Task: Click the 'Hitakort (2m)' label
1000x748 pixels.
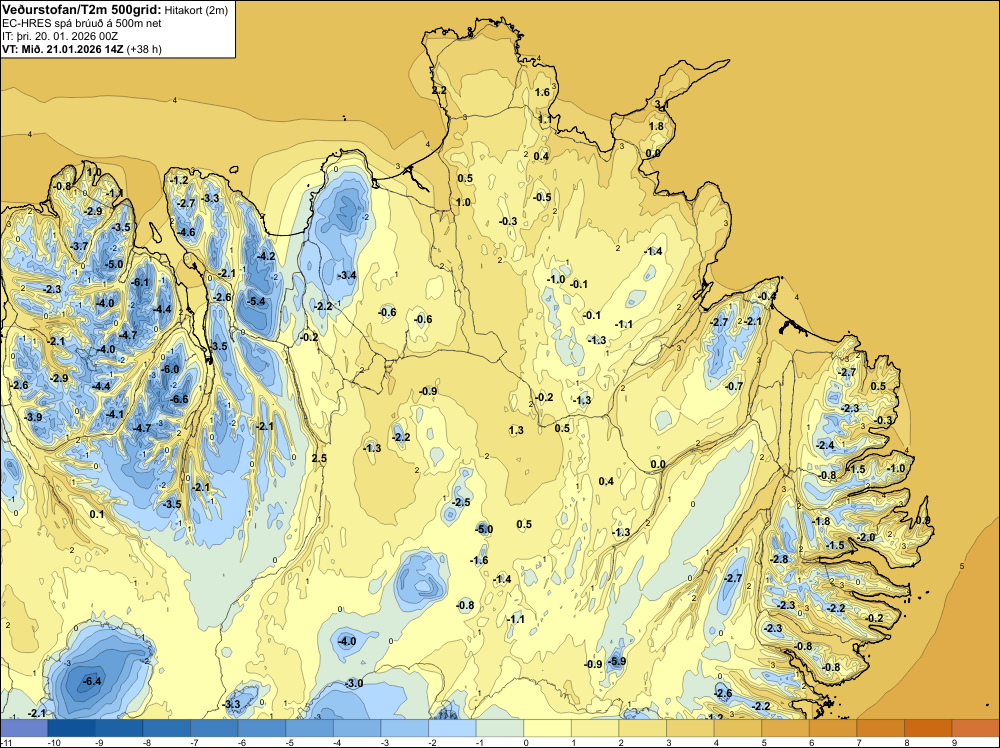Action: pos(196,10)
